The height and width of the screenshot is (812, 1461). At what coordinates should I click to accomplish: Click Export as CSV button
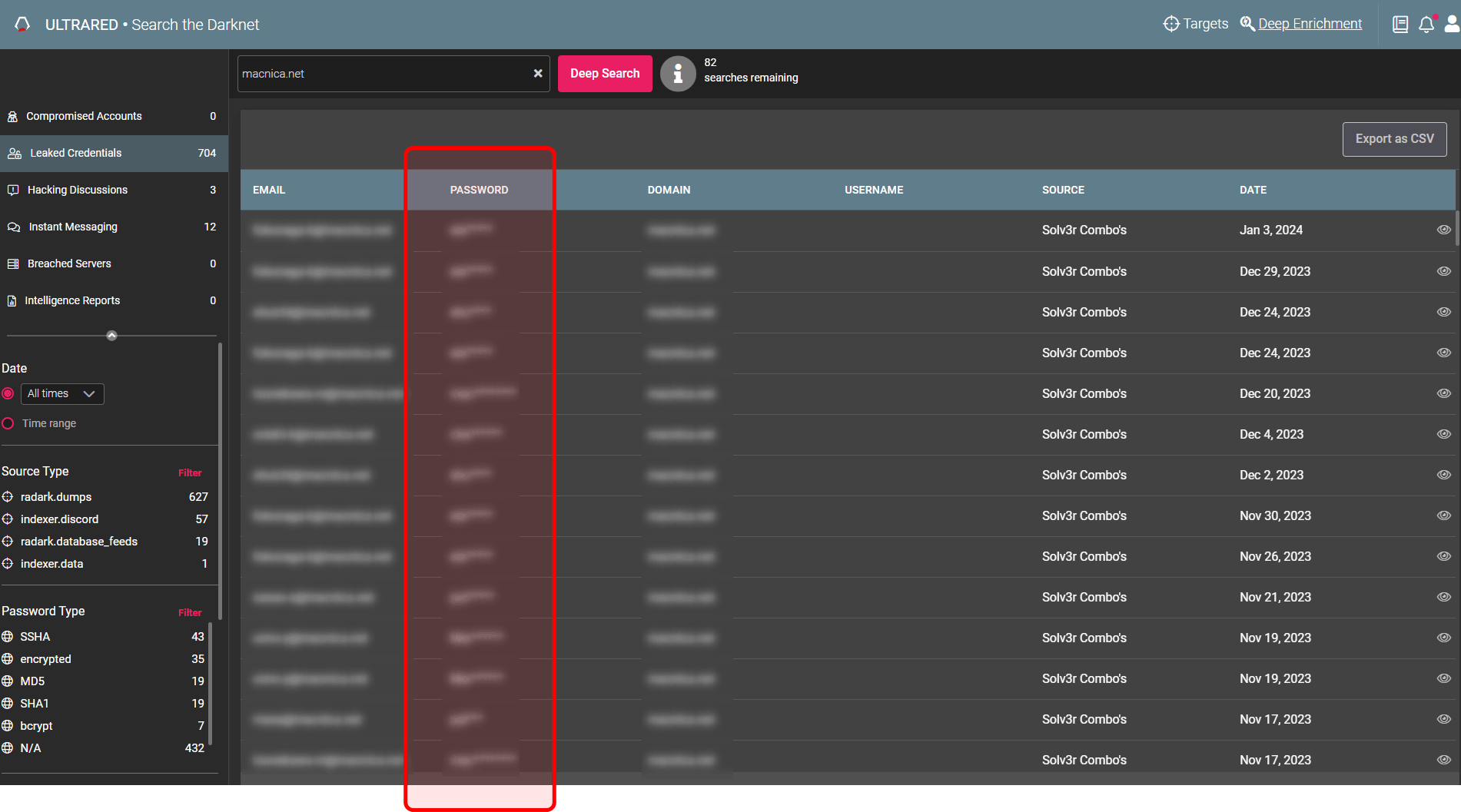tap(1394, 139)
